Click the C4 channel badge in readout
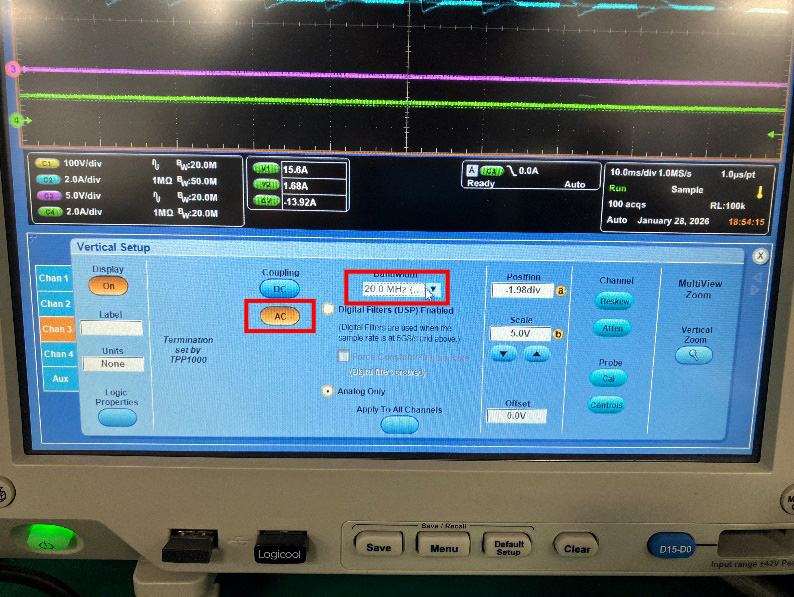 tap(46, 212)
